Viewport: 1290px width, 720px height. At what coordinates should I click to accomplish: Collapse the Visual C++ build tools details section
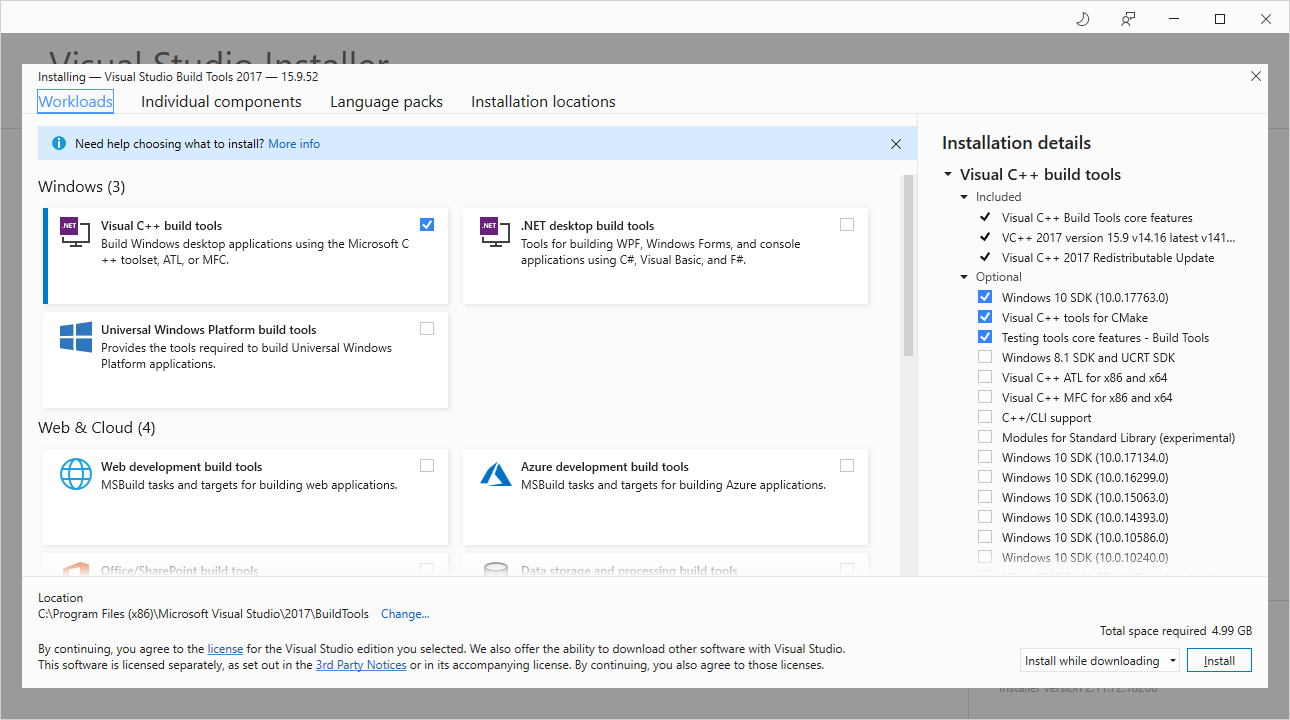pos(948,175)
